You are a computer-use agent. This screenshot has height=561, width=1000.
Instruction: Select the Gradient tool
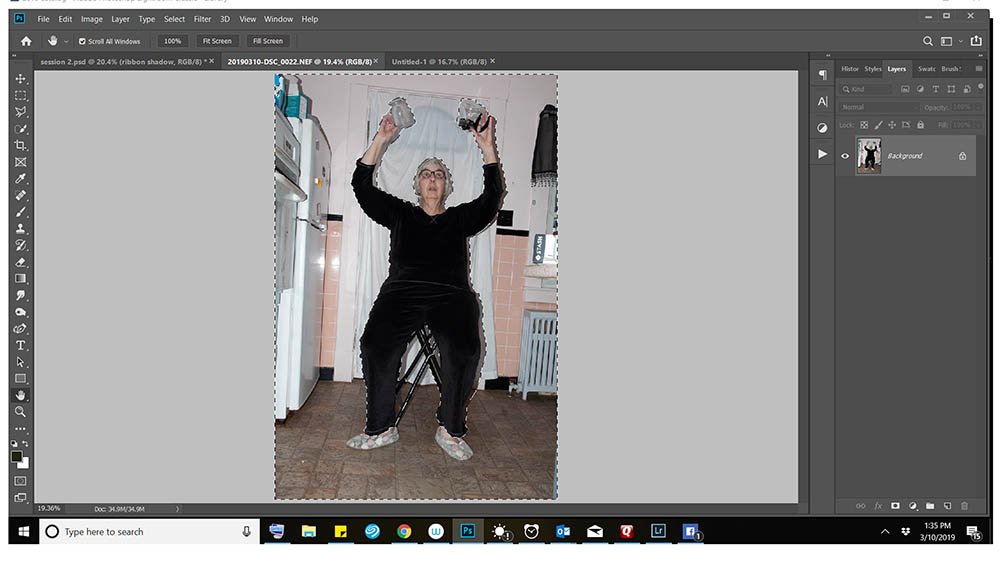pyautogui.click(x=20, y=279)
